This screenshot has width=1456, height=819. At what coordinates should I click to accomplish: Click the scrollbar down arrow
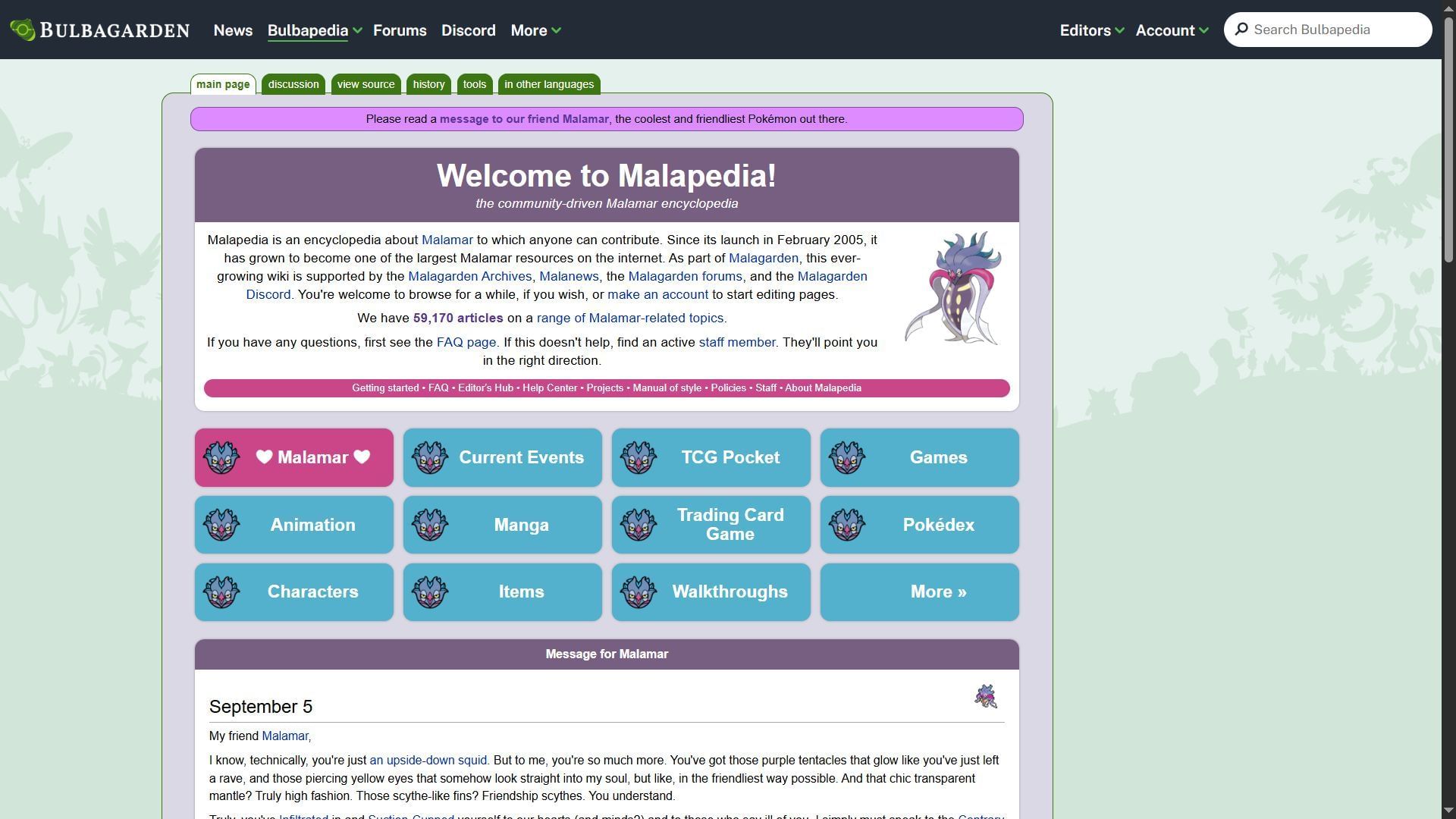coord(1448,811)
